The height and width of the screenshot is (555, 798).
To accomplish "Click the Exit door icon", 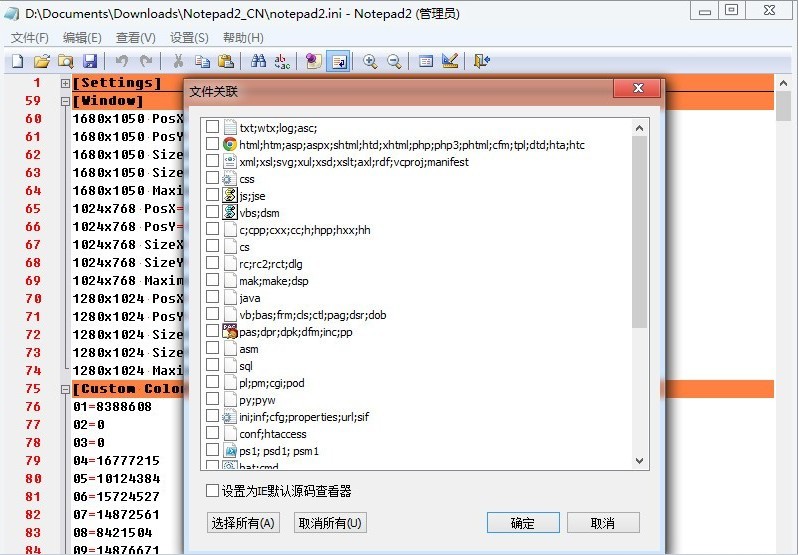I will click(x=481, y=62).
